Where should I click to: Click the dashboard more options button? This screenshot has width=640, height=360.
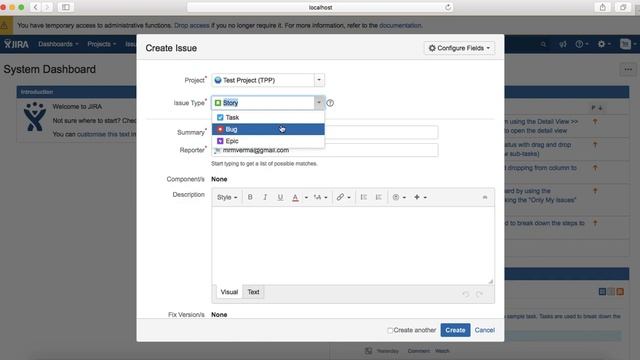[628, 69]
